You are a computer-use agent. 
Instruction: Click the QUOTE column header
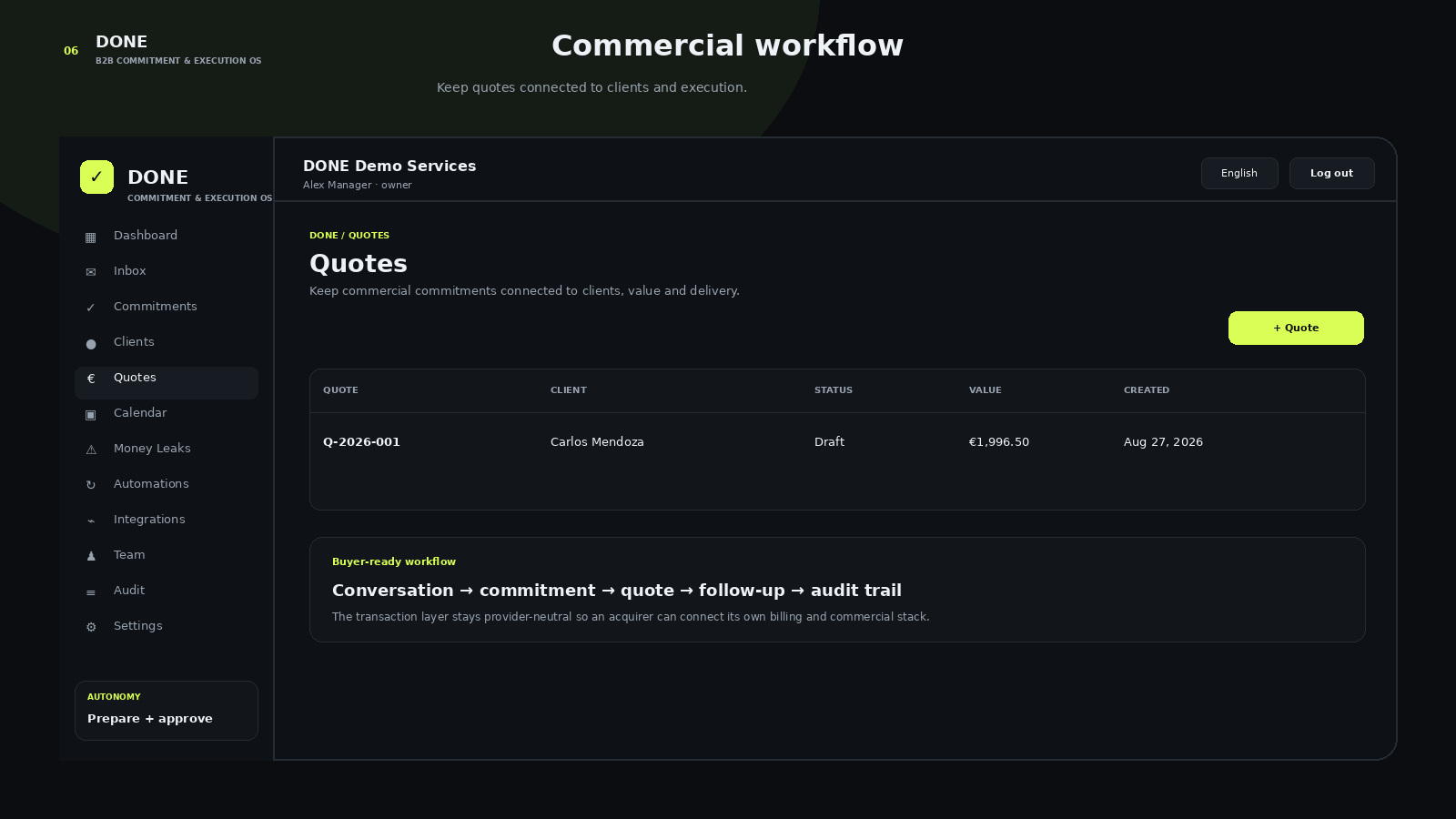pyautogui.click(x=340, y=390)
